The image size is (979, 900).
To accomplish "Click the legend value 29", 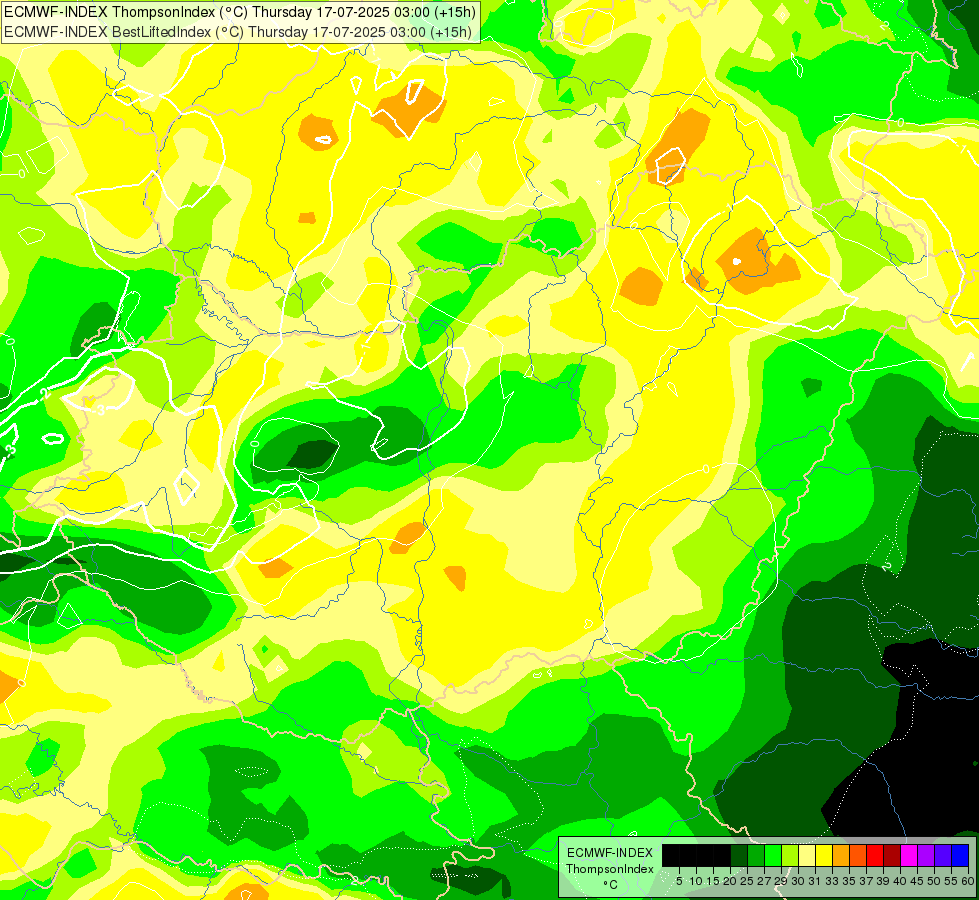I will click(781, 881).
